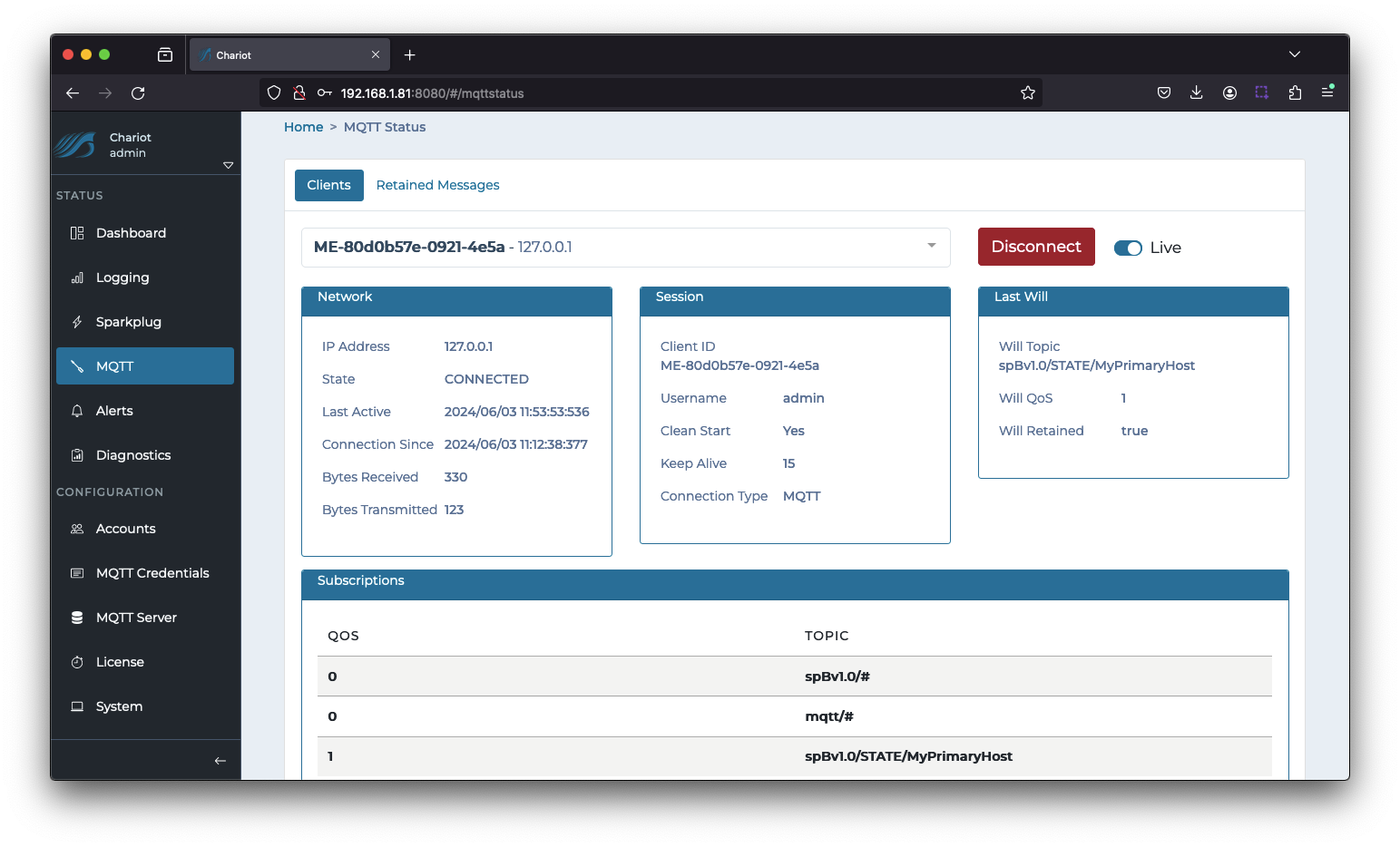Image resolution: width=1400 pixels, height=847 pixels.
Task: Open MQTT Server settings
Action: pos(144,618)
